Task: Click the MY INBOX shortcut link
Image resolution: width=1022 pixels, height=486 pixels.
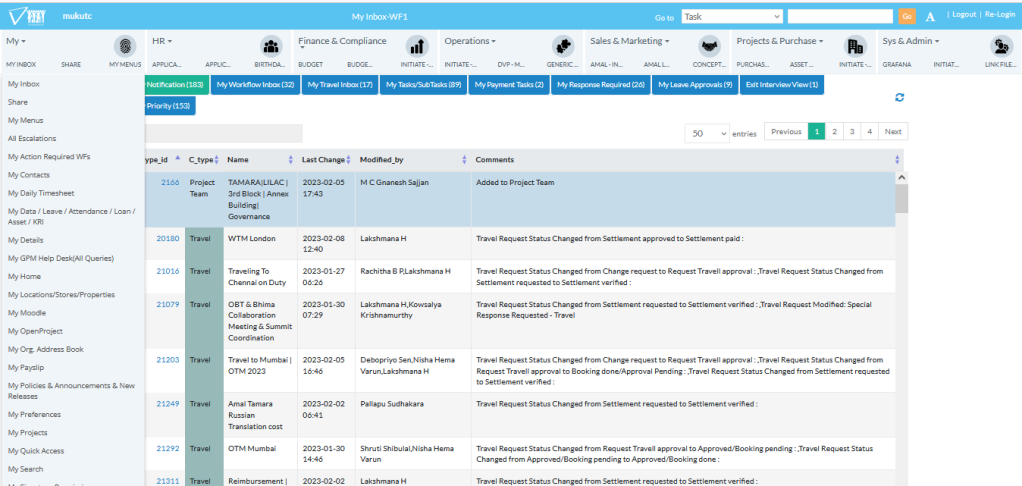Action: (22, 64)
